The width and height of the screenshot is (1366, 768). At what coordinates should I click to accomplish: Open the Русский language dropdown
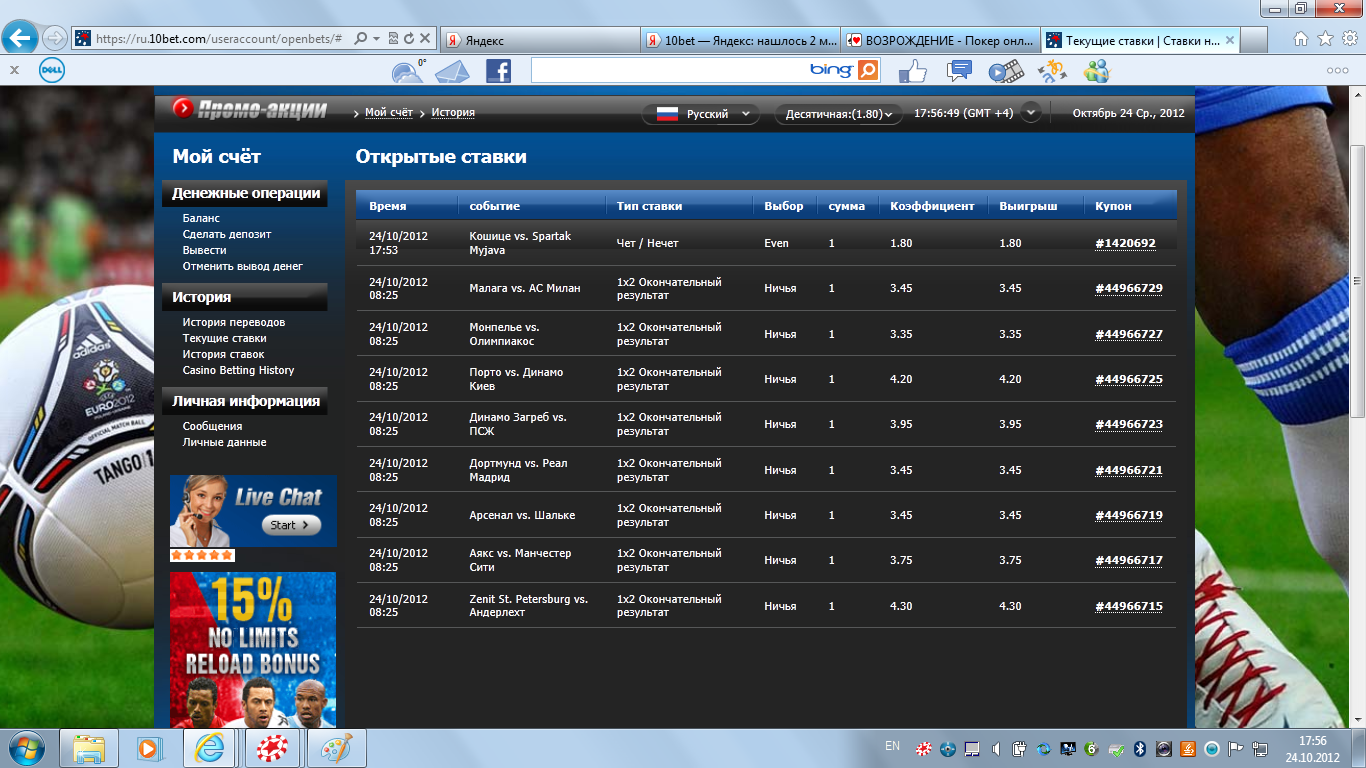(701, 114)
